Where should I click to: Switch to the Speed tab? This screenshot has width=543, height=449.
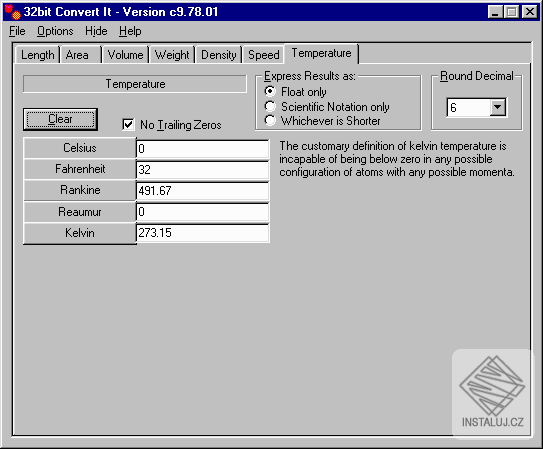264,55
